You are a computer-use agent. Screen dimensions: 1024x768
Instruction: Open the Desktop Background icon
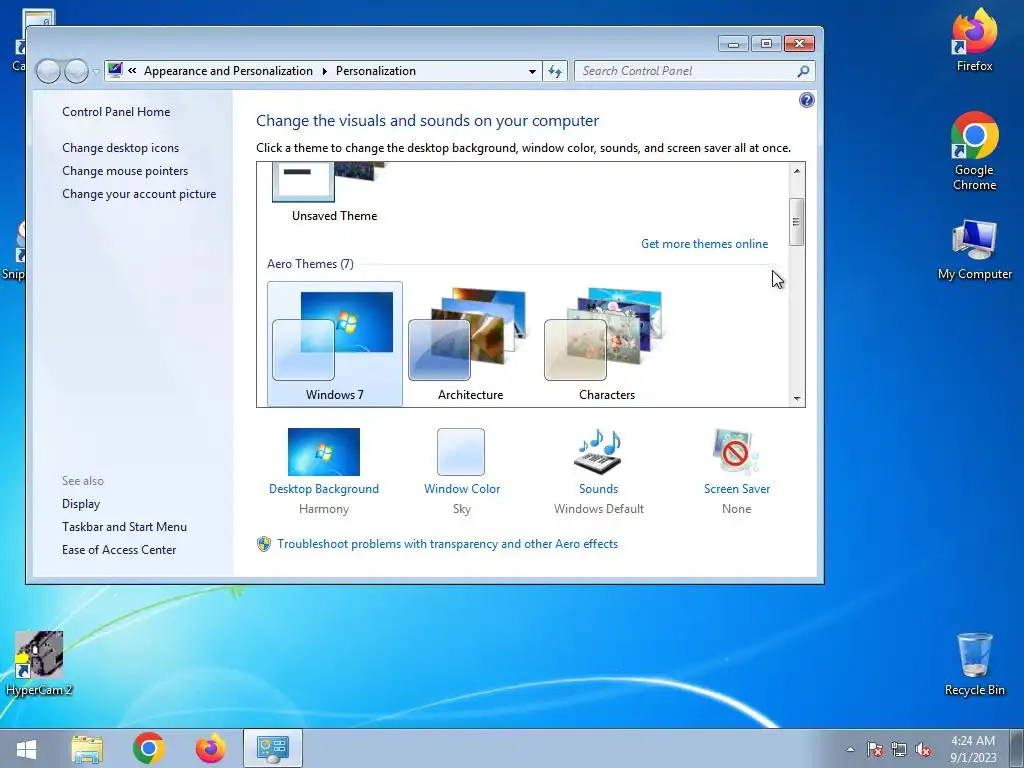pyautogui.click(x=323, y=451)
